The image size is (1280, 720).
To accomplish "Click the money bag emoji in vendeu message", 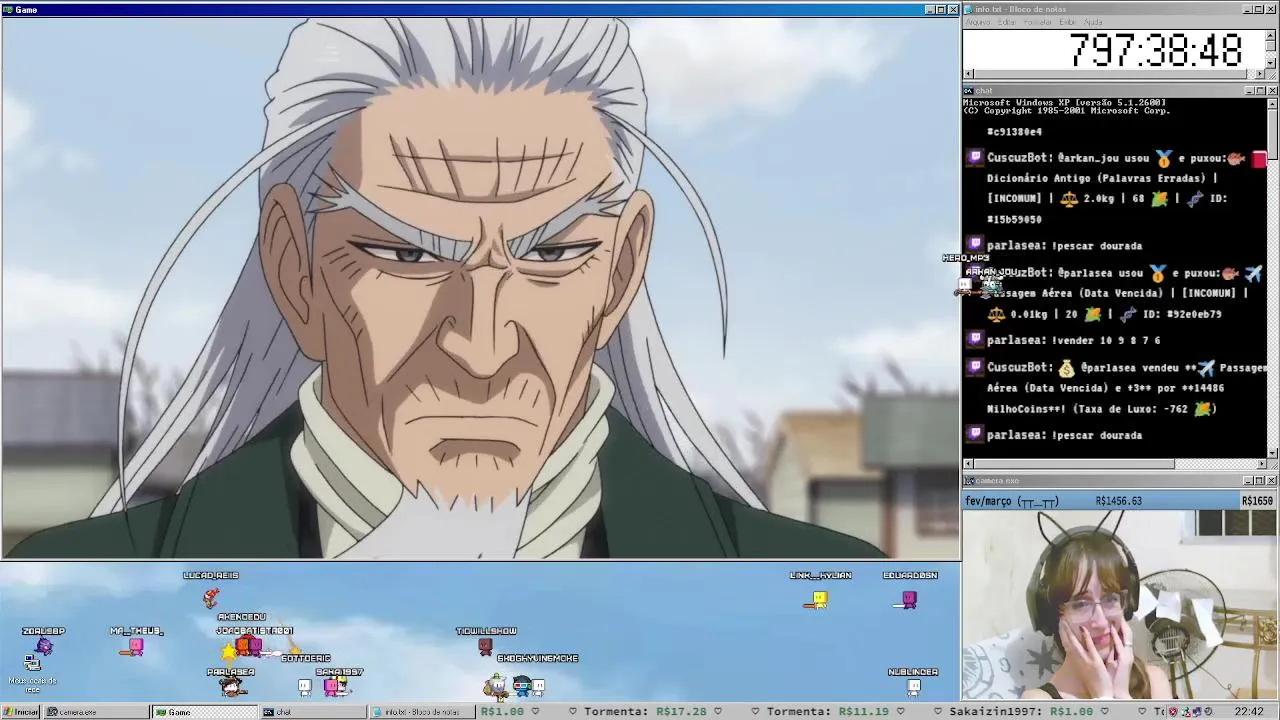I will pos(1066,367).
